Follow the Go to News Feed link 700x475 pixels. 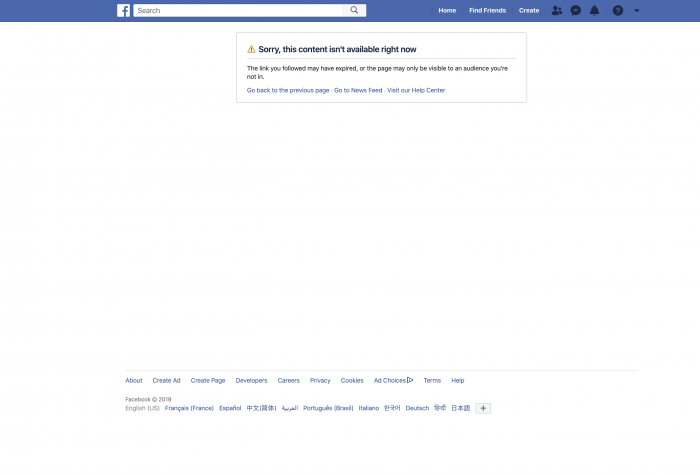coord(358,90)
